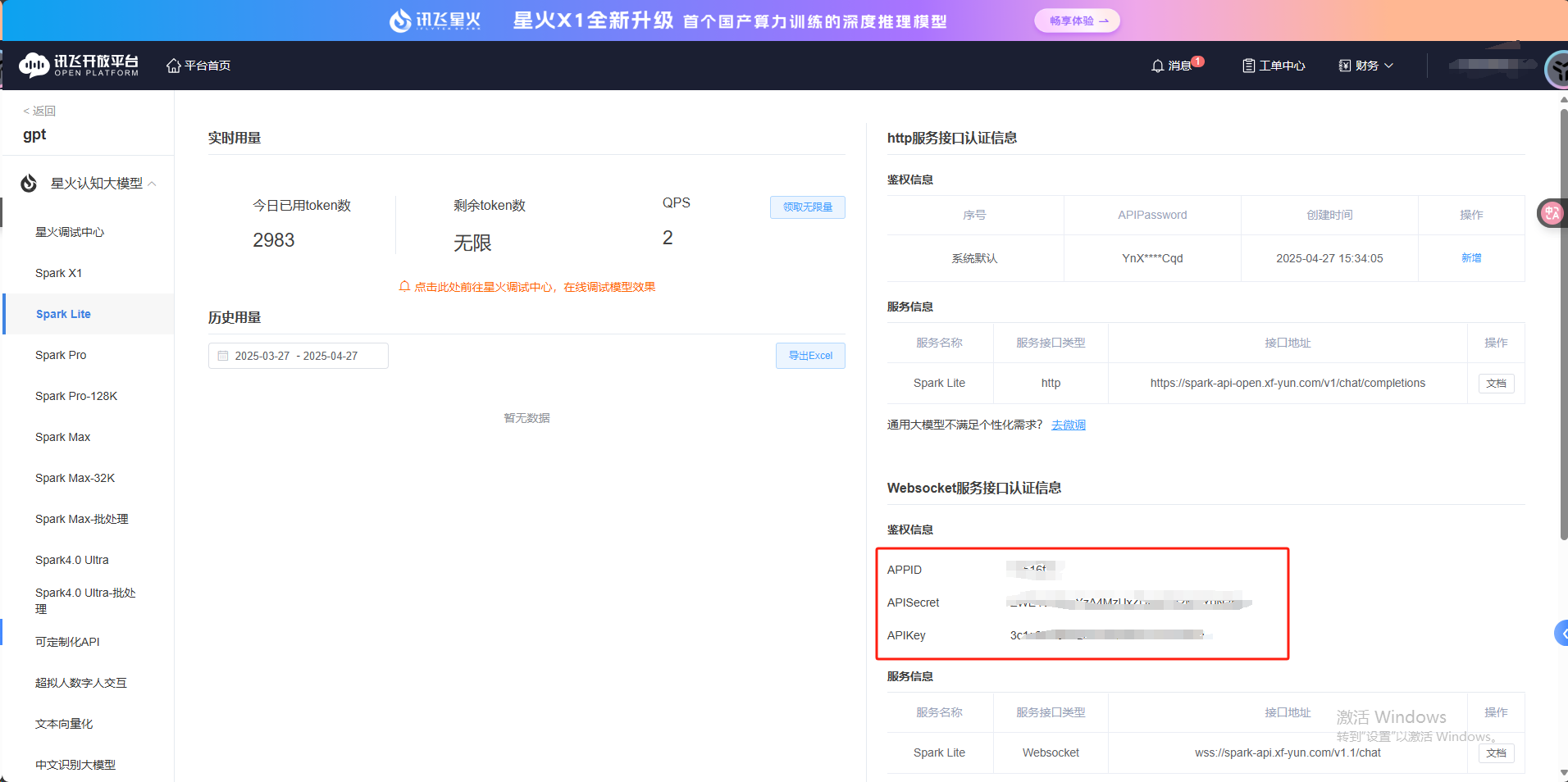Export usage data via 导出Excel button

pyautogui.click(x=809, y=355)
